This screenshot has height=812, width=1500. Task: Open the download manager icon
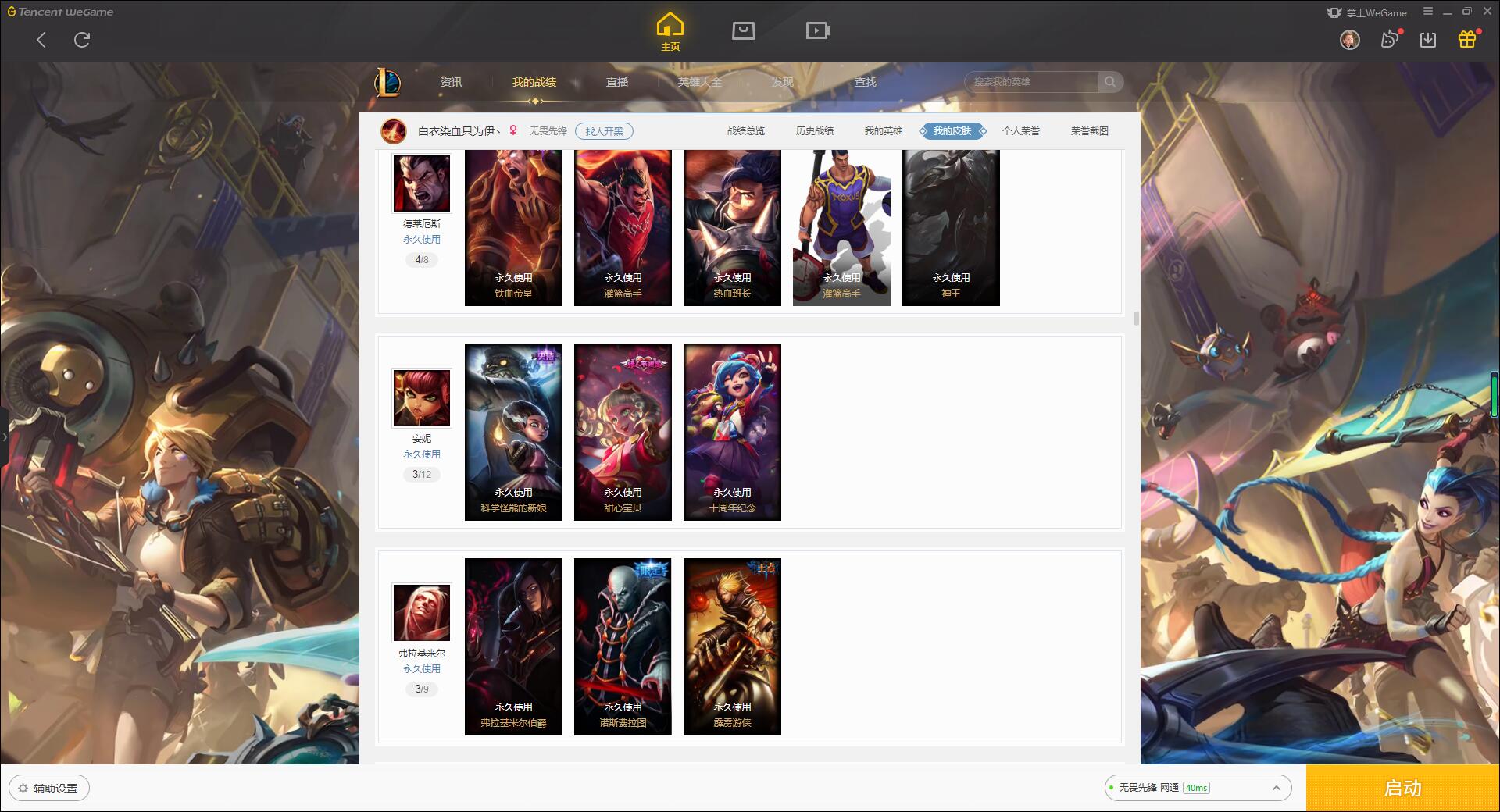coord(1428,40)
